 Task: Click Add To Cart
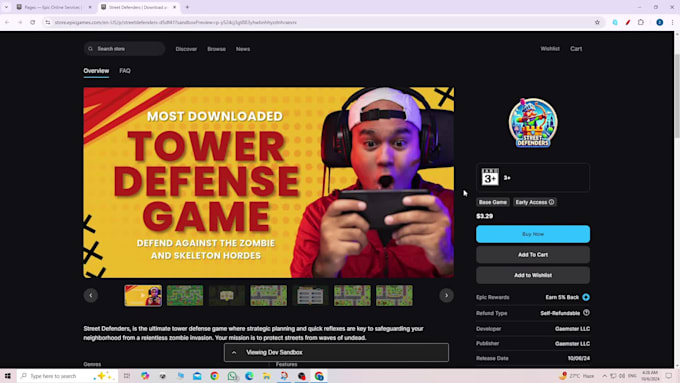533,255
